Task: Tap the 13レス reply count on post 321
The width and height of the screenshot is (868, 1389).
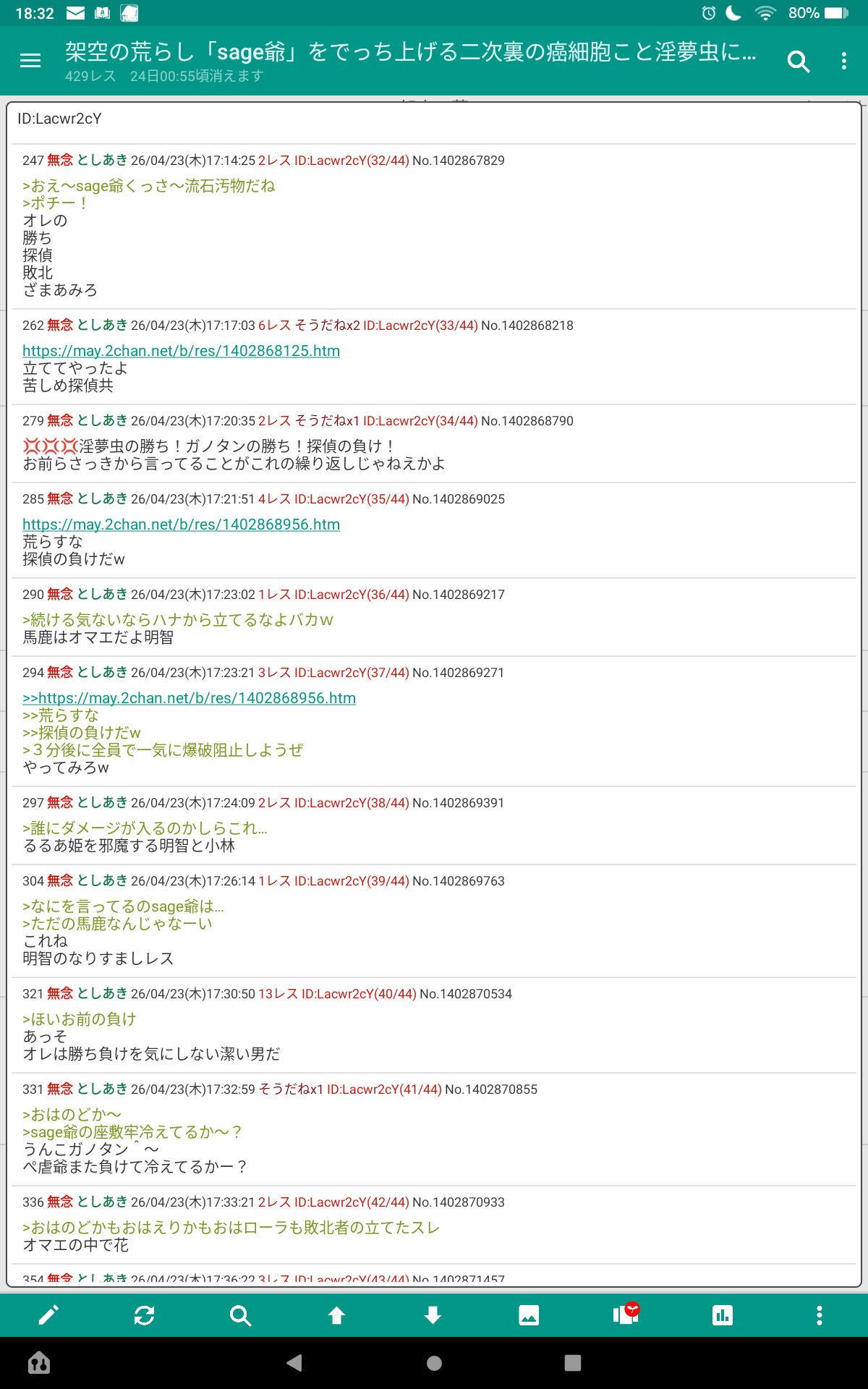Action: (278, 994)
